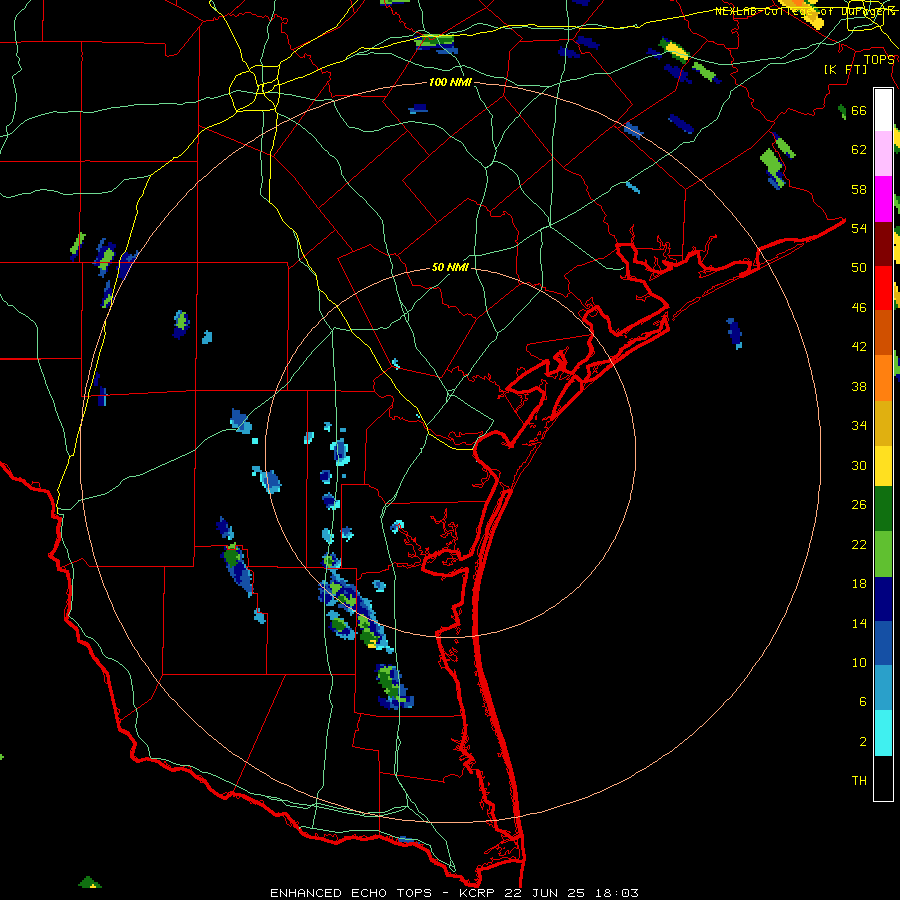Click the "66" scale label
900x900 pixels.
click(859, 111)
